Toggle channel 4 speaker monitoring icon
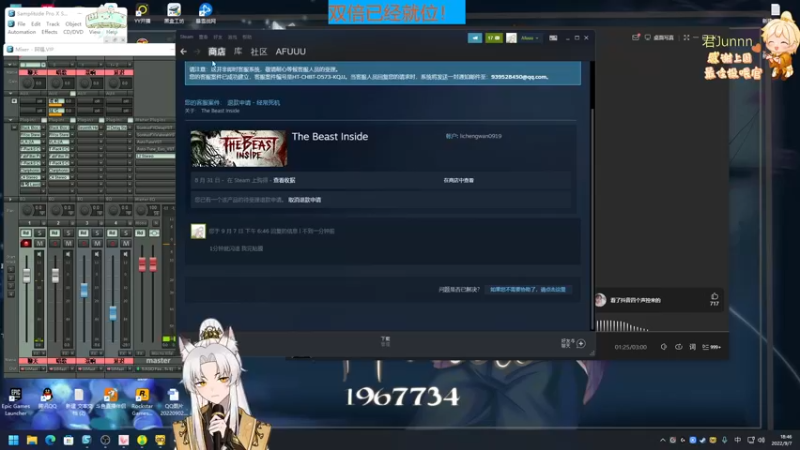The height and width of the screenshot is (450, 800). click(x=126, y=254)
